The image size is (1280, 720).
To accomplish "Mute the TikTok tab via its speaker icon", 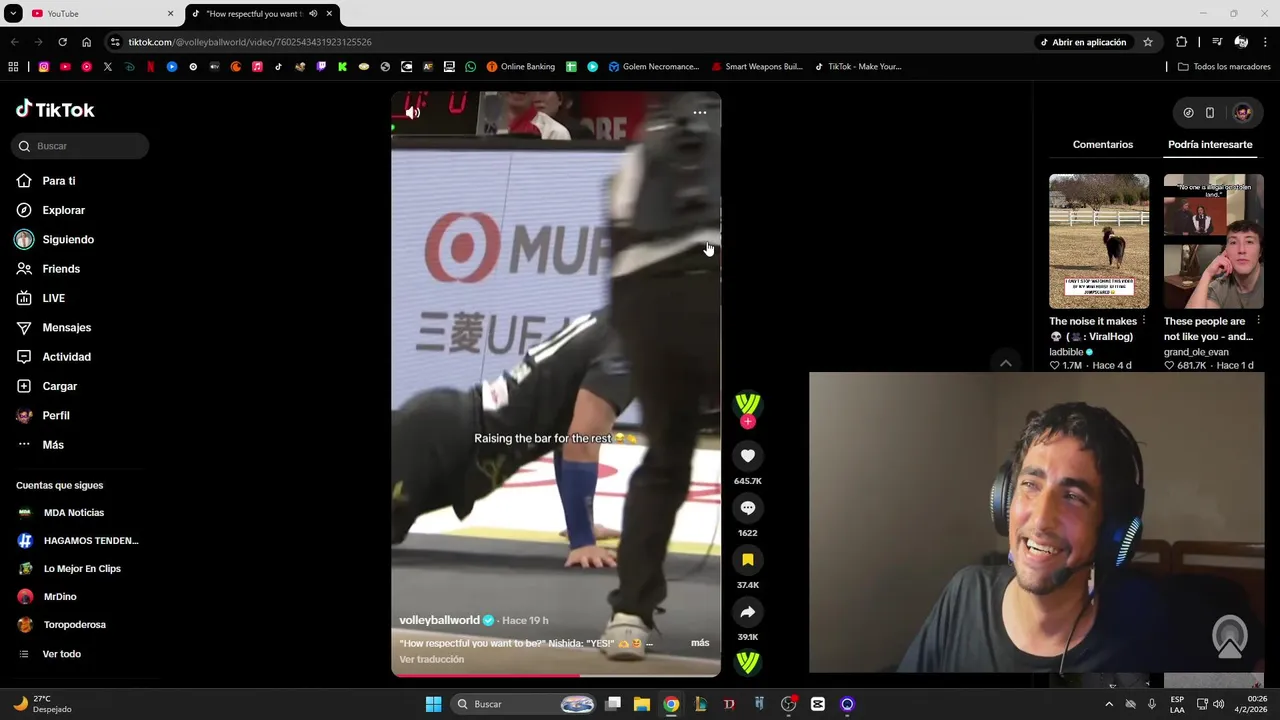I will click(313, 14).
